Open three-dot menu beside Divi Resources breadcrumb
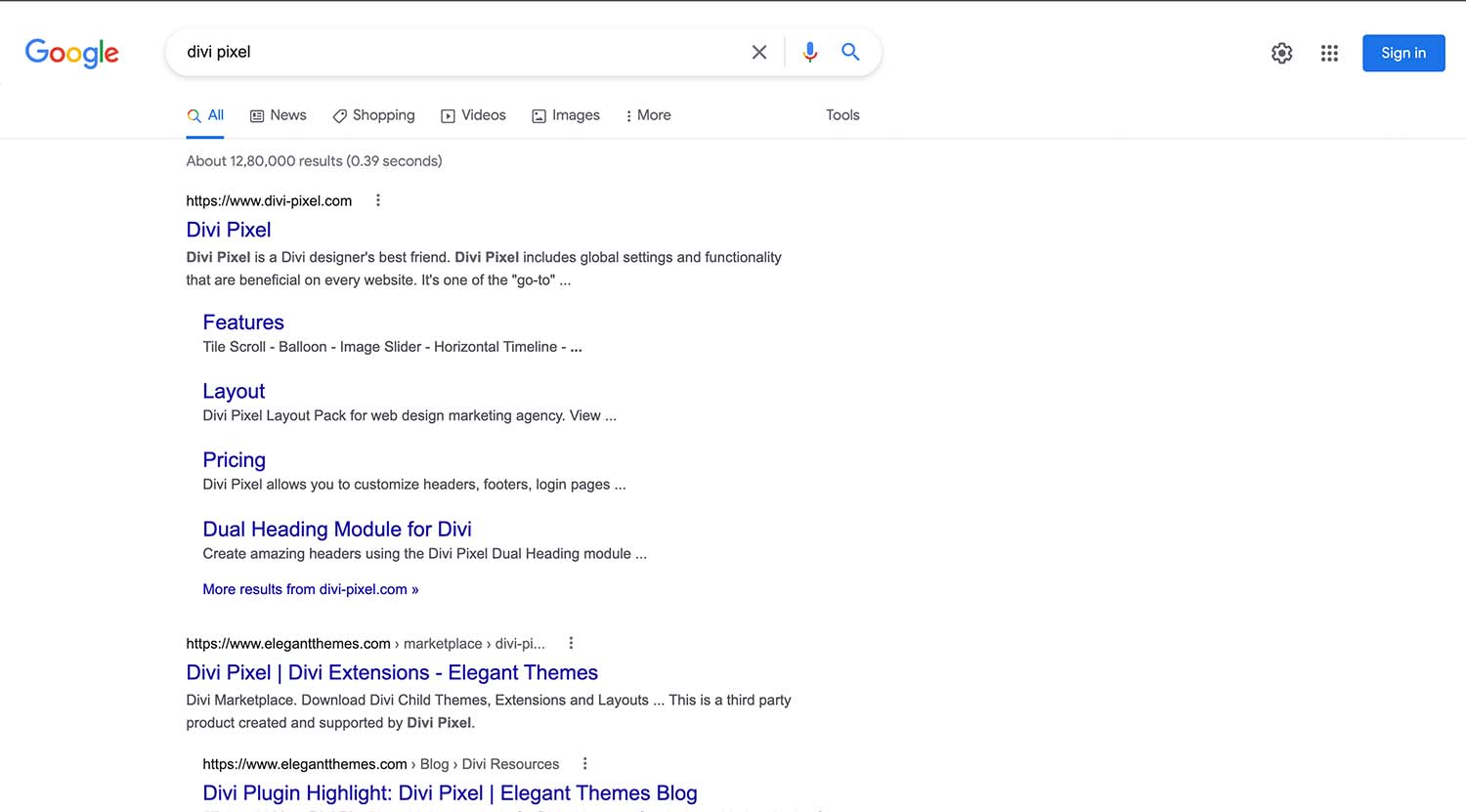The width and height of the screenshot is (1466, 812). click(x=584, y=764)
